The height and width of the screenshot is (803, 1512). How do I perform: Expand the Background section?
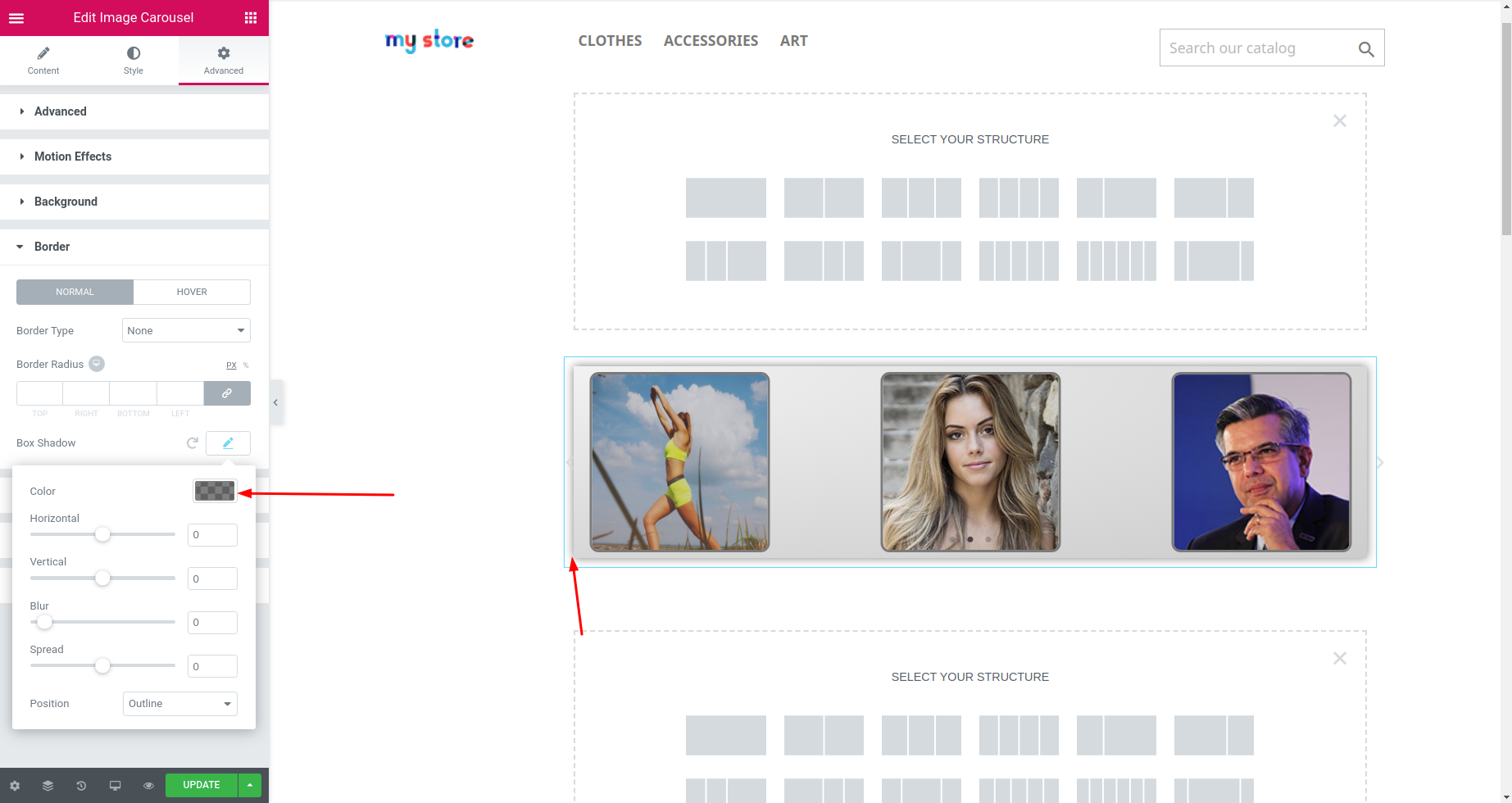point(134,202)
